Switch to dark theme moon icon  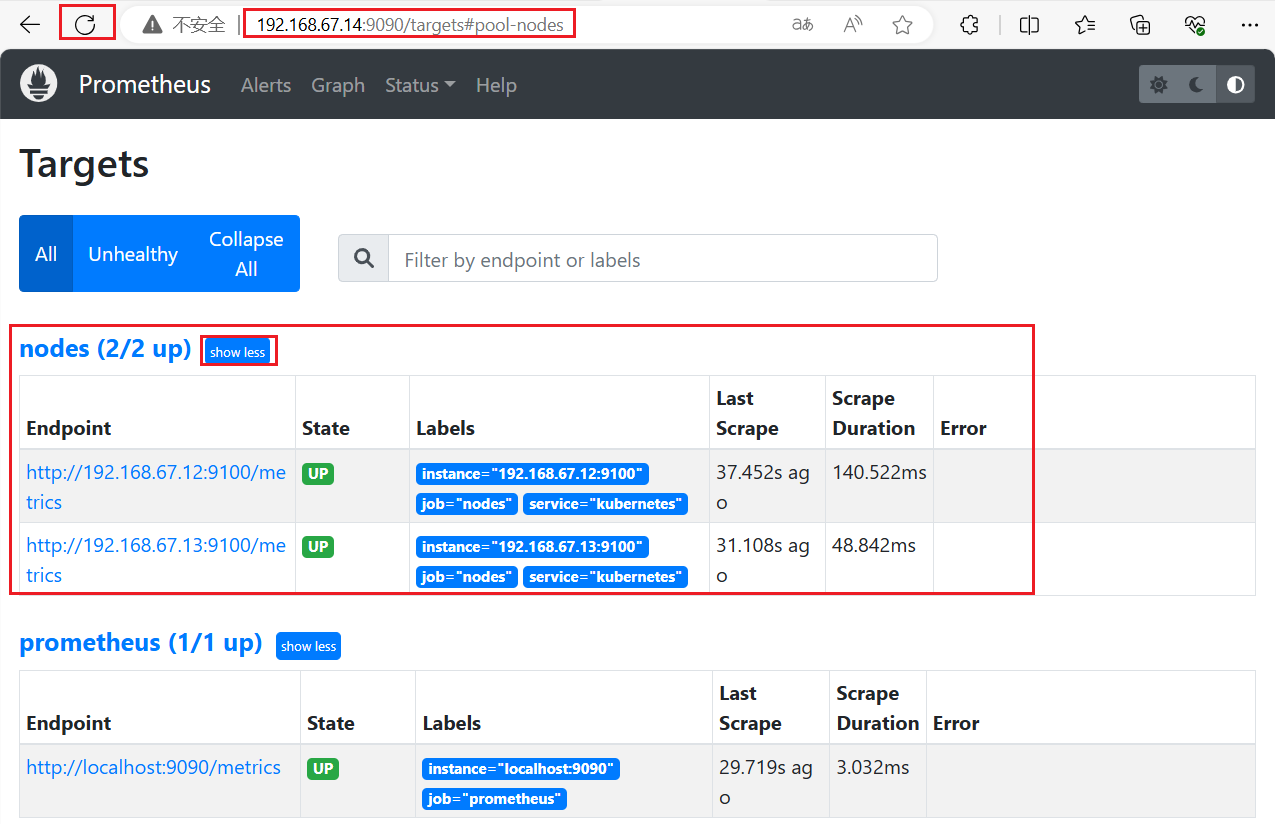1197,85
